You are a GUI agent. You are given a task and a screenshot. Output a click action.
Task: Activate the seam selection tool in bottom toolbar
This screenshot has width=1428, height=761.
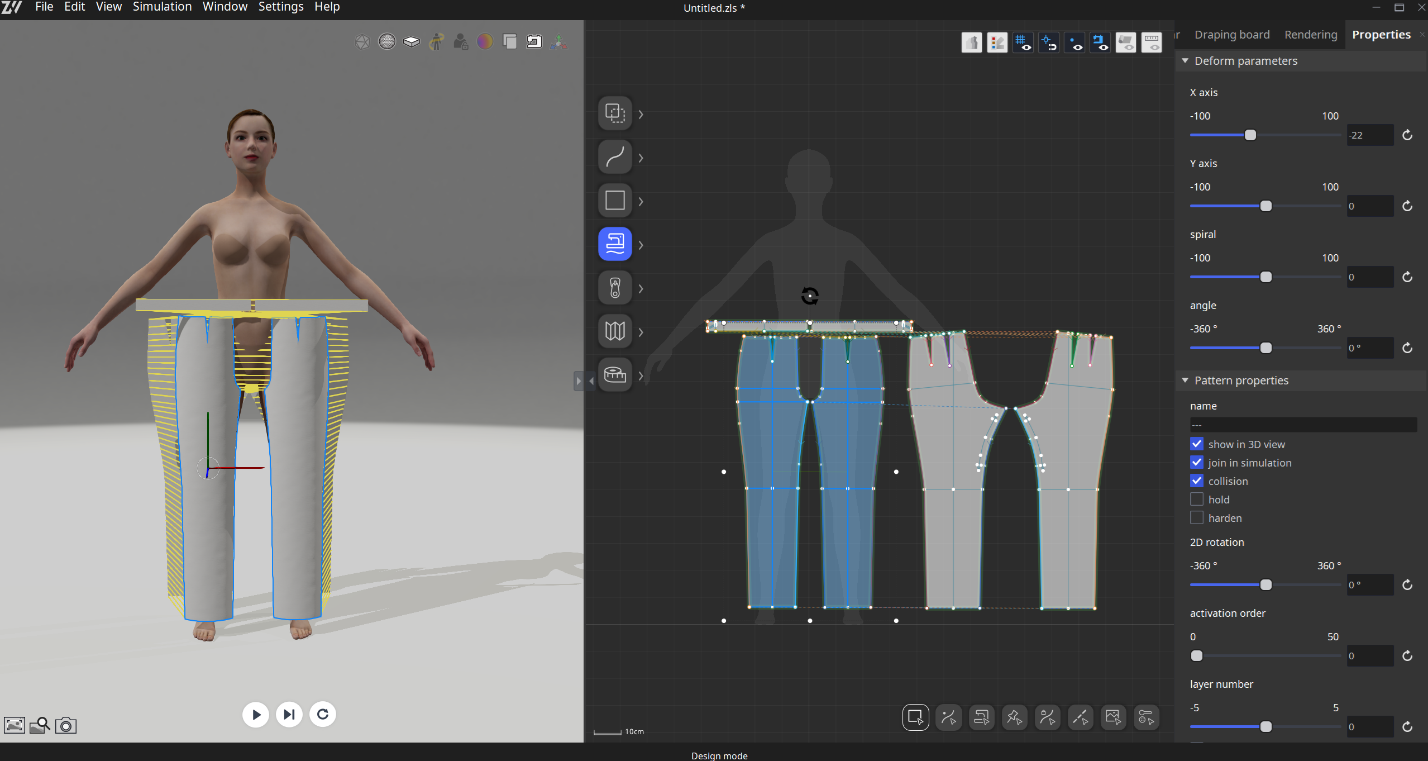[x=981, y=717]
